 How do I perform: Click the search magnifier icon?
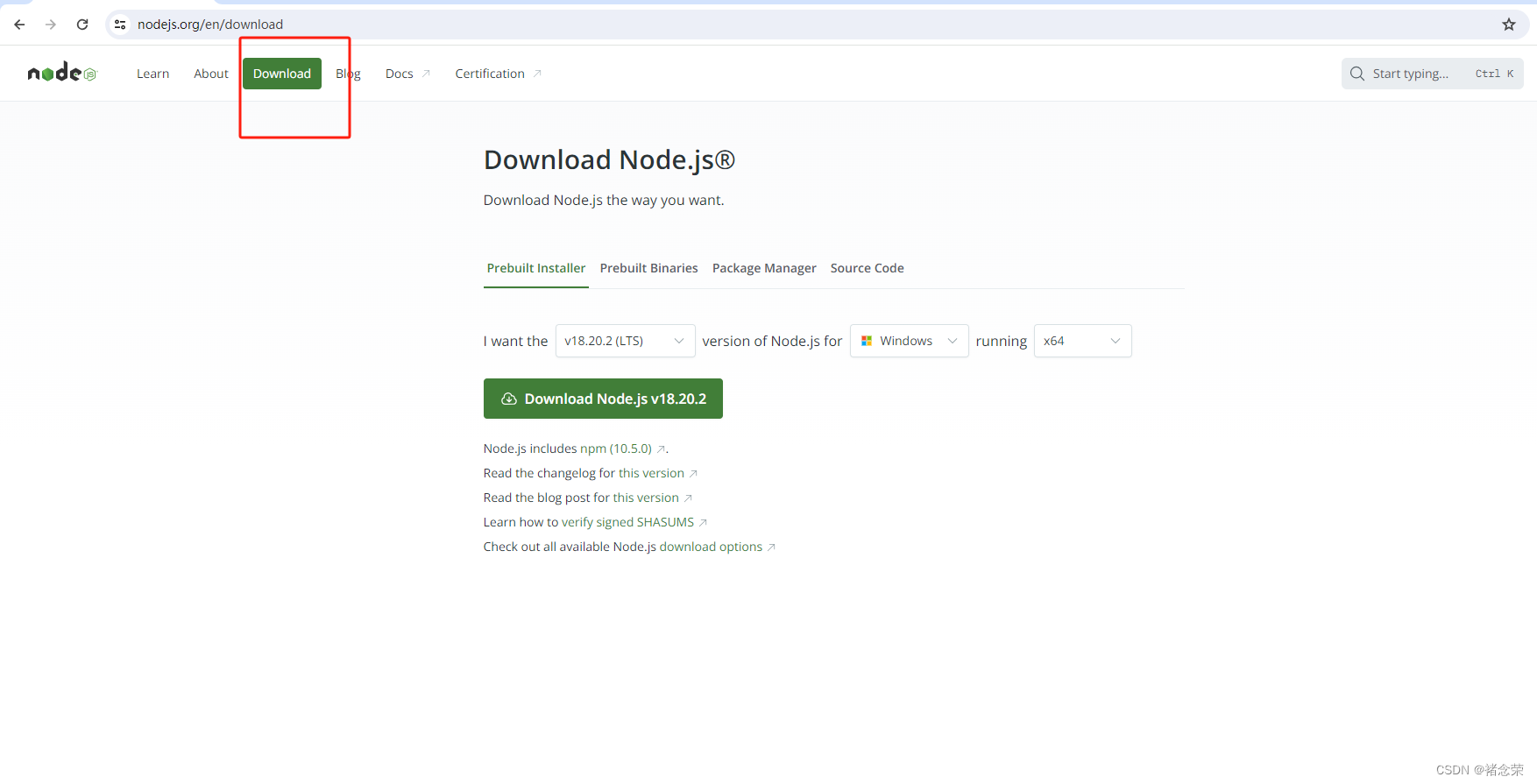(x=1357, y=74)
